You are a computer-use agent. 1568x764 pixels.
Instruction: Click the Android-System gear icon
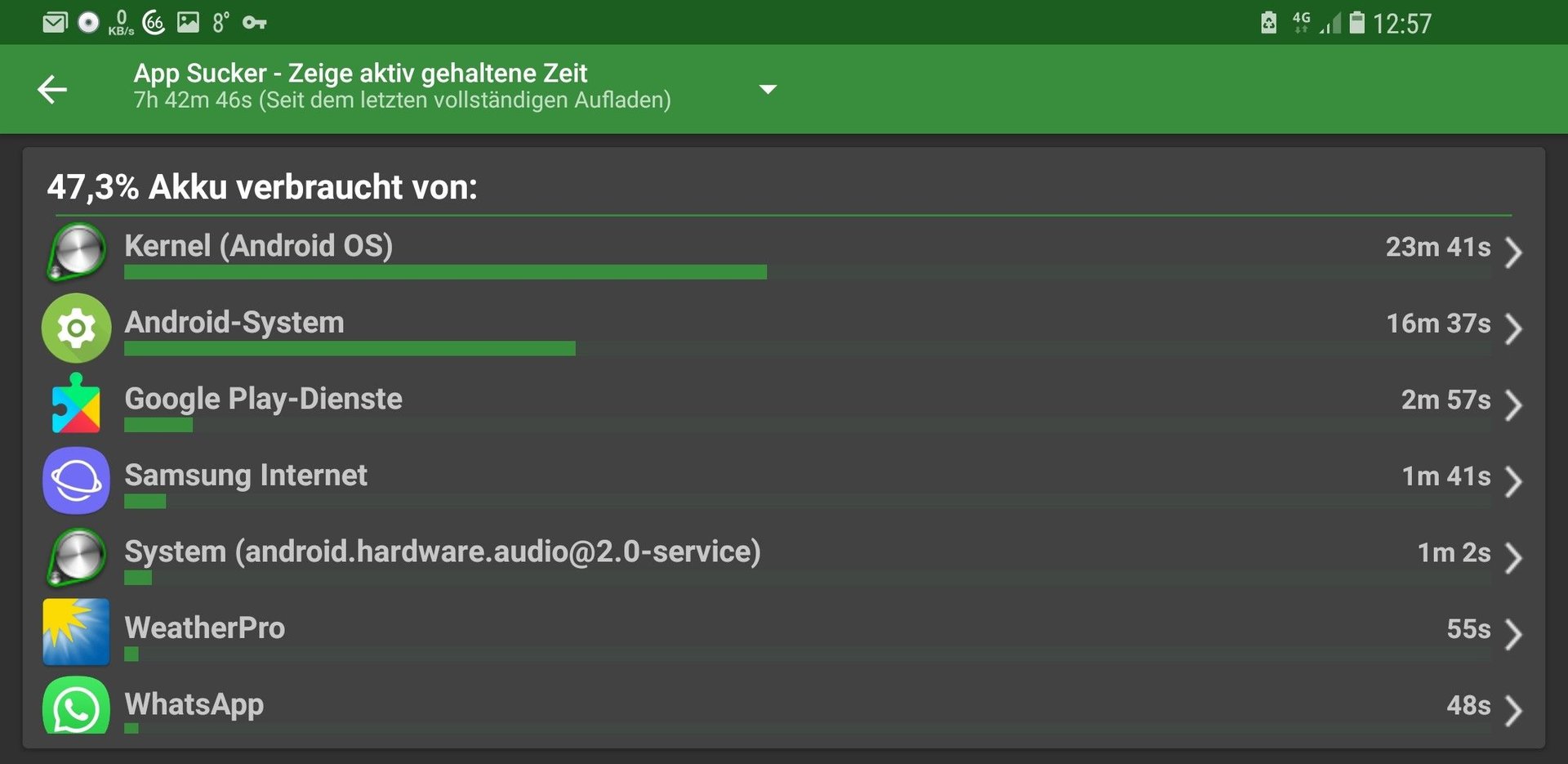coord(77,328)
